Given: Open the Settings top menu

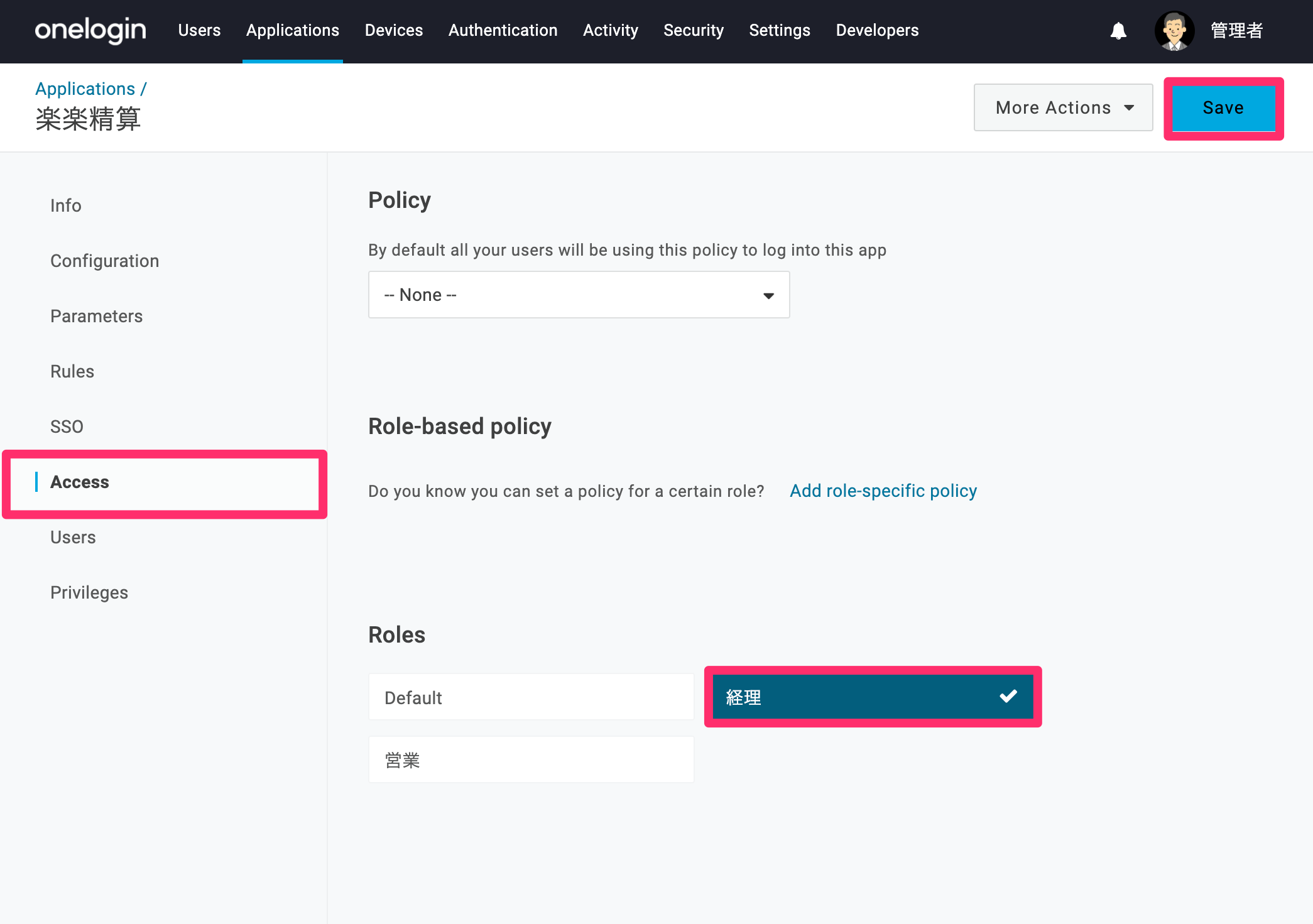Looking at the screenshot, I should pyautogui.click(x=780, y=30).
